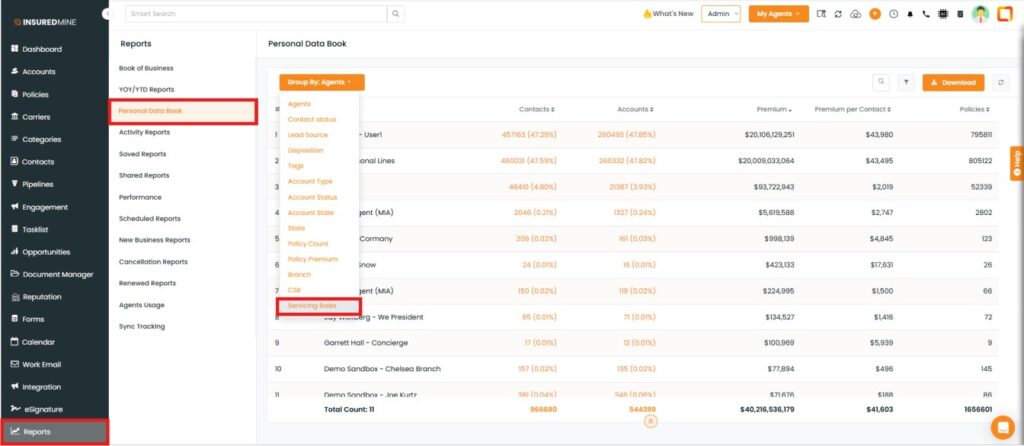Expand the My Agents dropdown
The width and height of the screenshot is (1024, 446).
click(778, 14)
